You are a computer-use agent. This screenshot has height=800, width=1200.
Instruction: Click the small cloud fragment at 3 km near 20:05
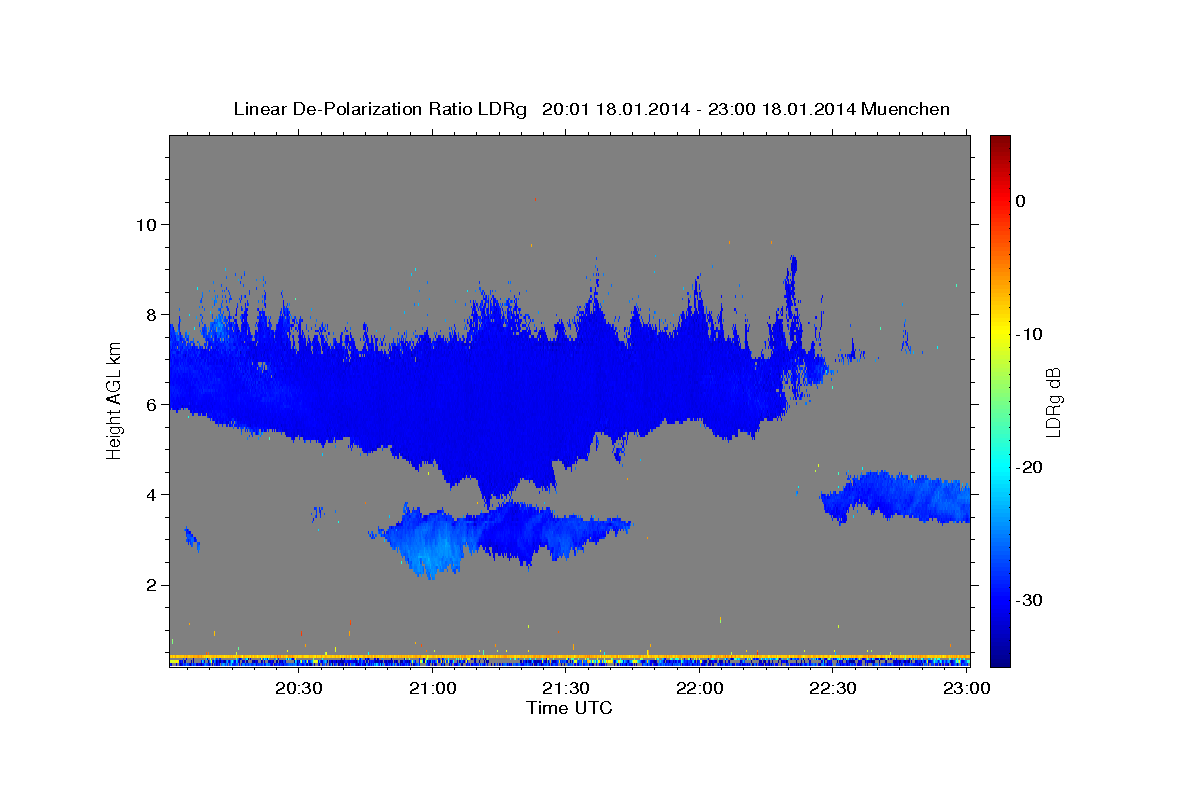click(192, 540)
